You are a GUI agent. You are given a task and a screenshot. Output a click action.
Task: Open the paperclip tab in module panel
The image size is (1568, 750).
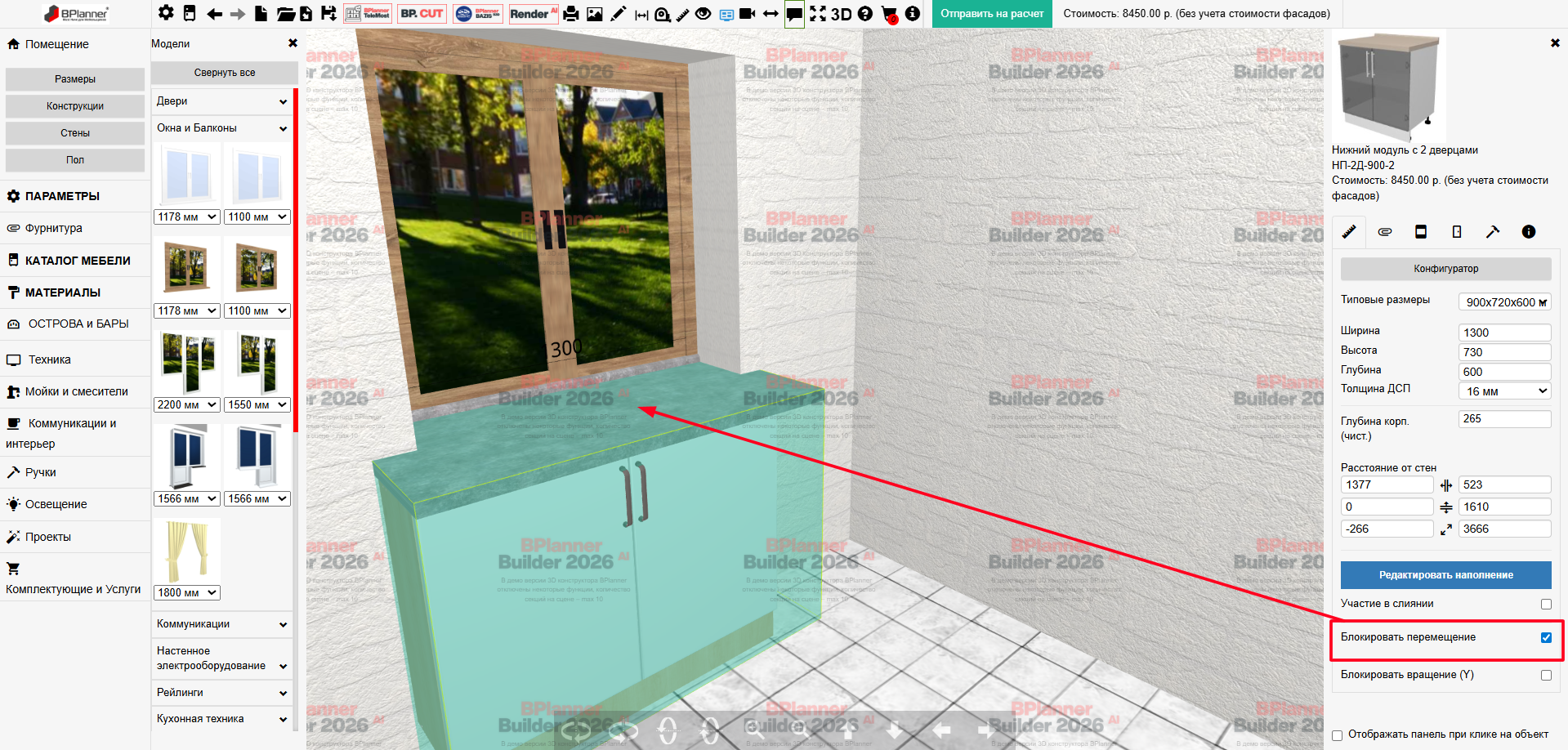[1385, 232]
